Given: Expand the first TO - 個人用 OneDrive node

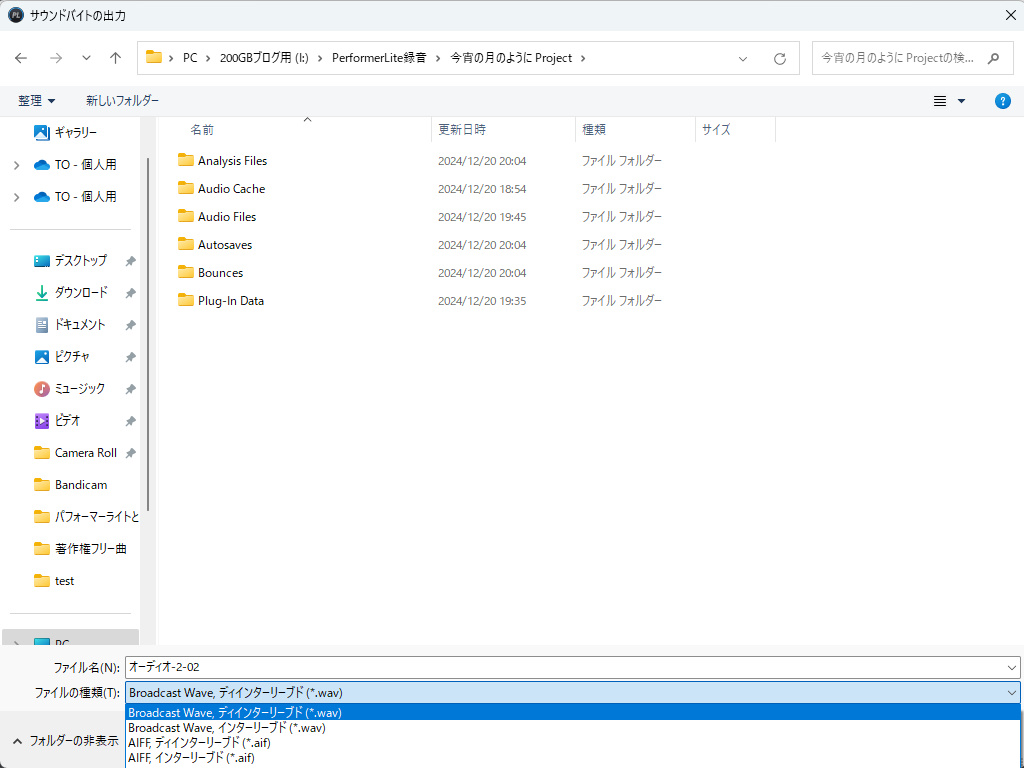Looking at the screenshot, I should [x=16, y=165].
